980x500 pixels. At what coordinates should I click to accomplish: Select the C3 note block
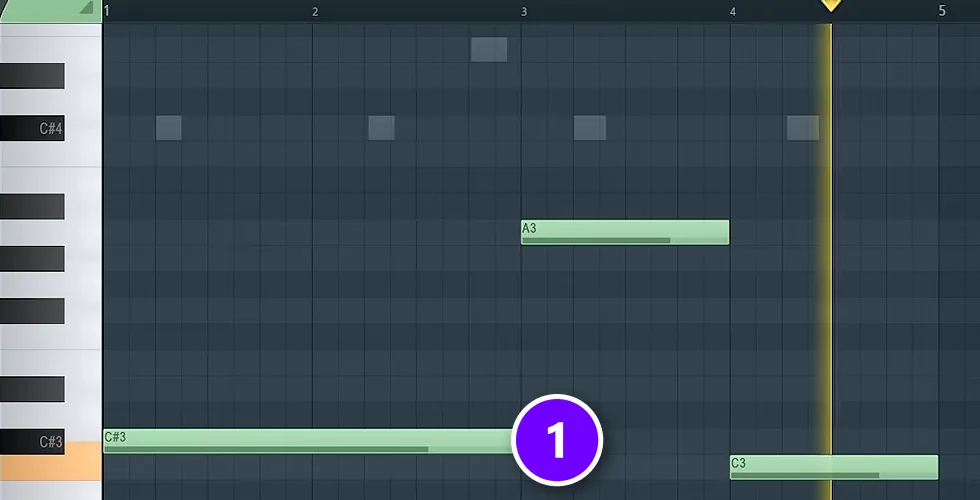pos(834,468)
